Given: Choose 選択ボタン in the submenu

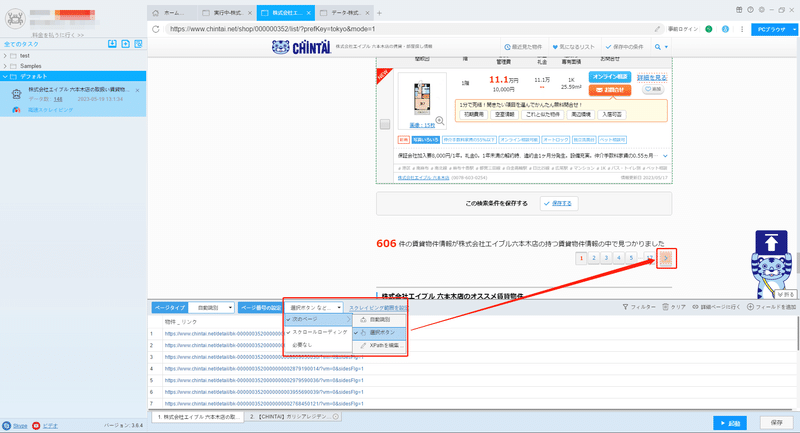Looking at the screenshot, I should [x=380, y=333].
